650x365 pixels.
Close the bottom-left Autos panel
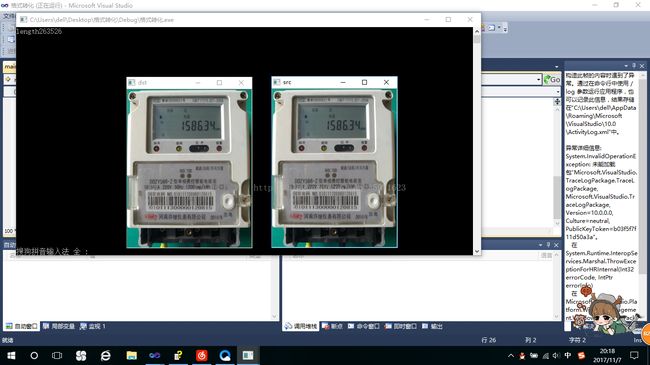556,245
